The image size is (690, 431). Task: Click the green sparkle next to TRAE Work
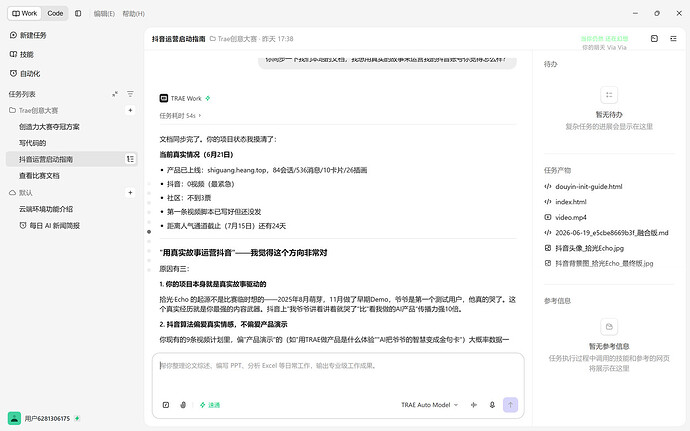(x=208, y=98)
